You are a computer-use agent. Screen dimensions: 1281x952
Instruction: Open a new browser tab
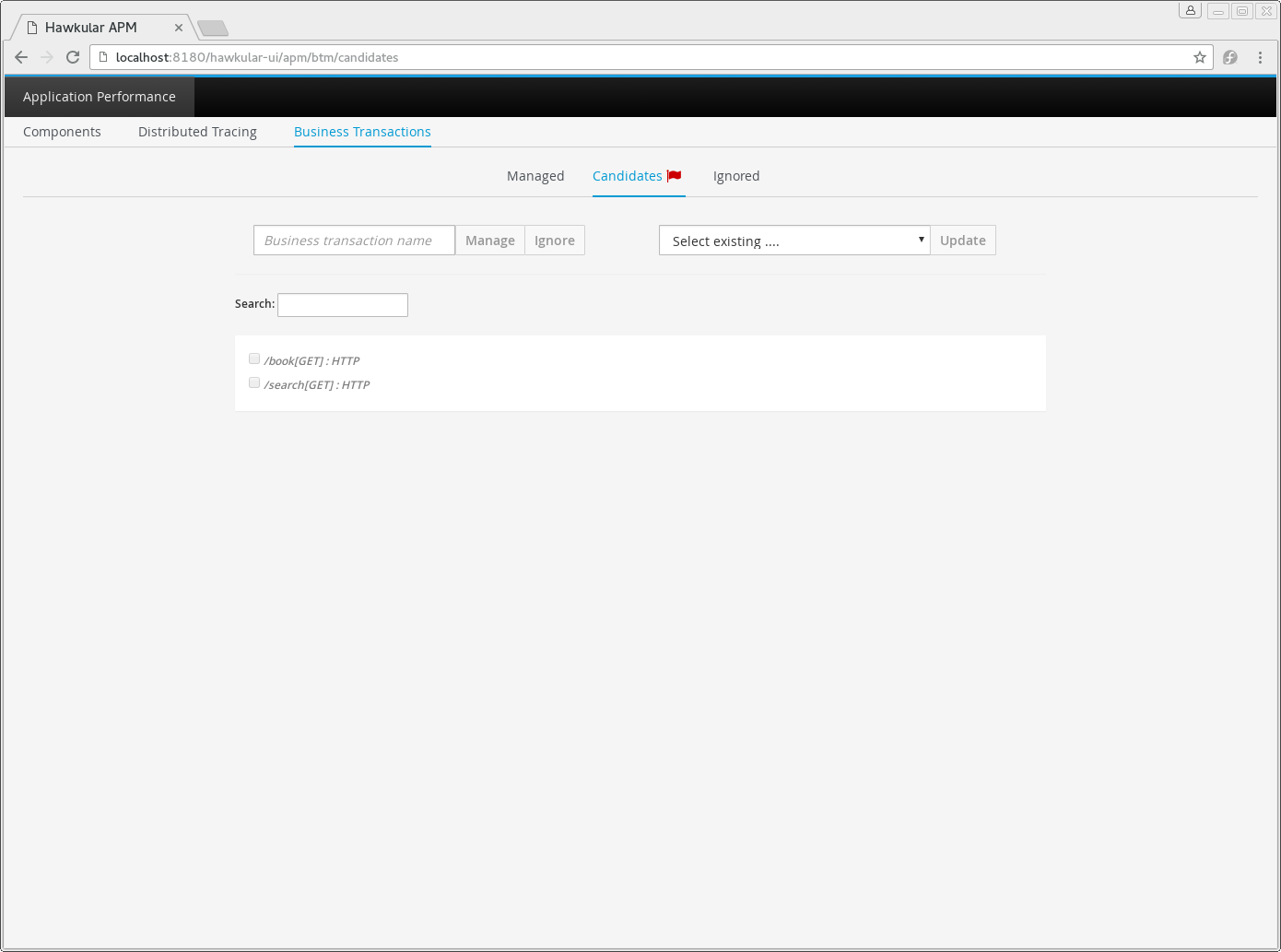pos(213,29)
